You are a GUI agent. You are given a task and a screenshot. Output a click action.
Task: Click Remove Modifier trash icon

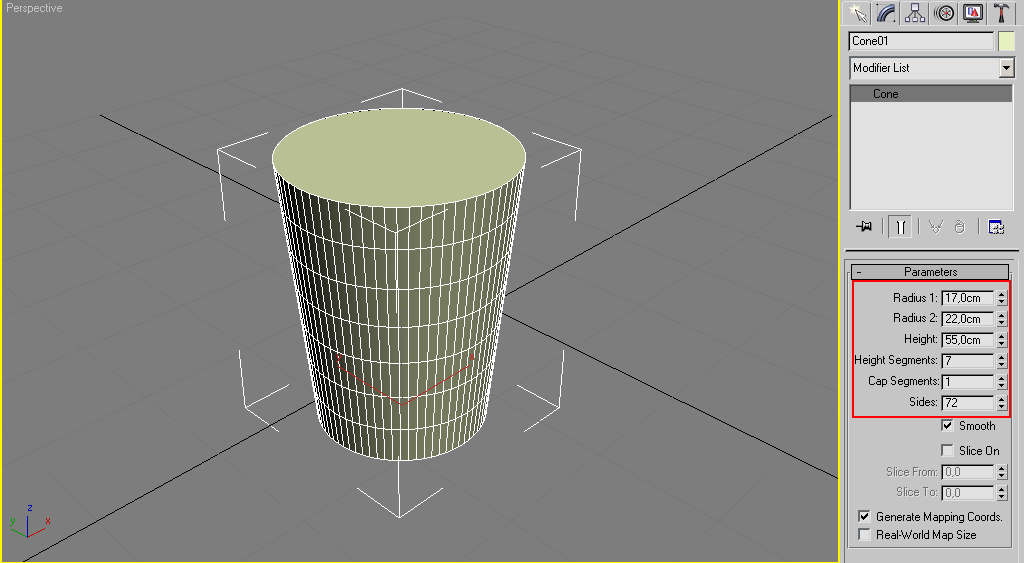(959, 227)
